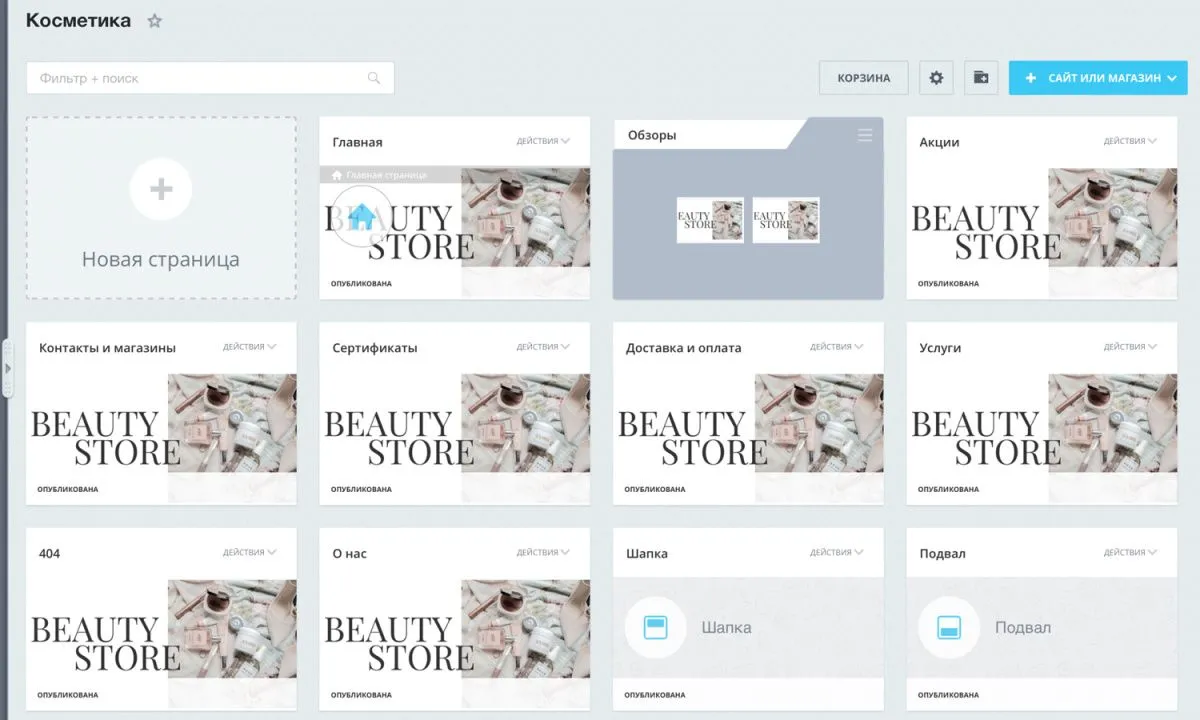Open Действия dropdown for Акции page
Image resolution: width=1200 pixels, height=720 pixels.
[x=1130, y=141]
